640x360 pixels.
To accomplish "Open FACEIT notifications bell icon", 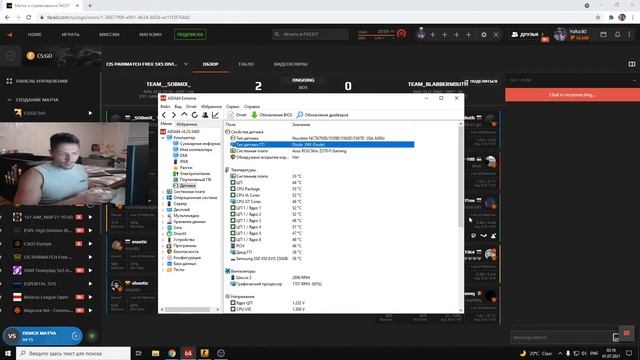I will point(618,35).
